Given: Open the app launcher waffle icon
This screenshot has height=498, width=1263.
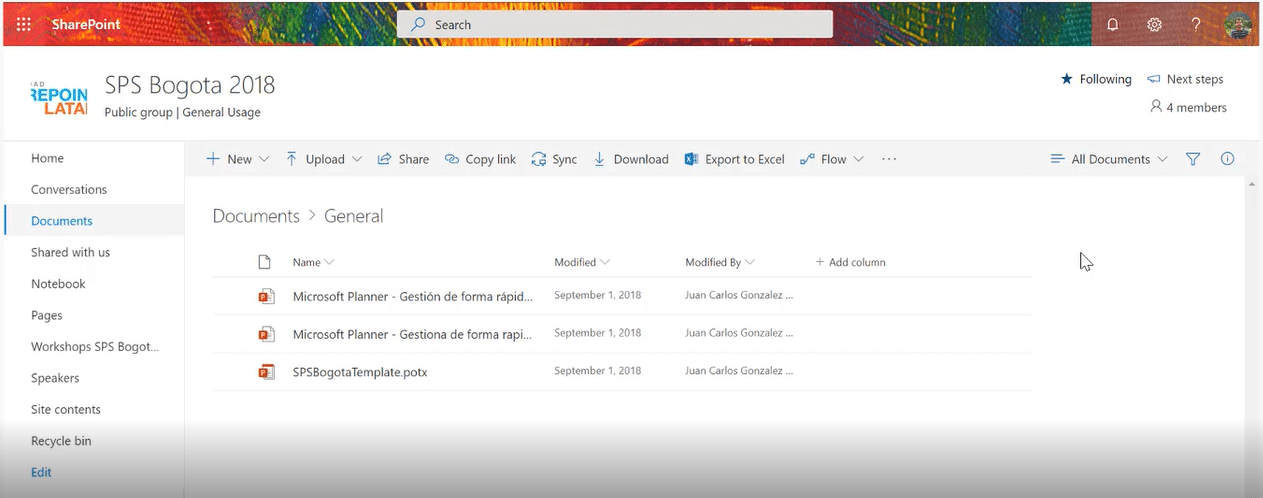Looking at the screenshot, I should (23, 24).
